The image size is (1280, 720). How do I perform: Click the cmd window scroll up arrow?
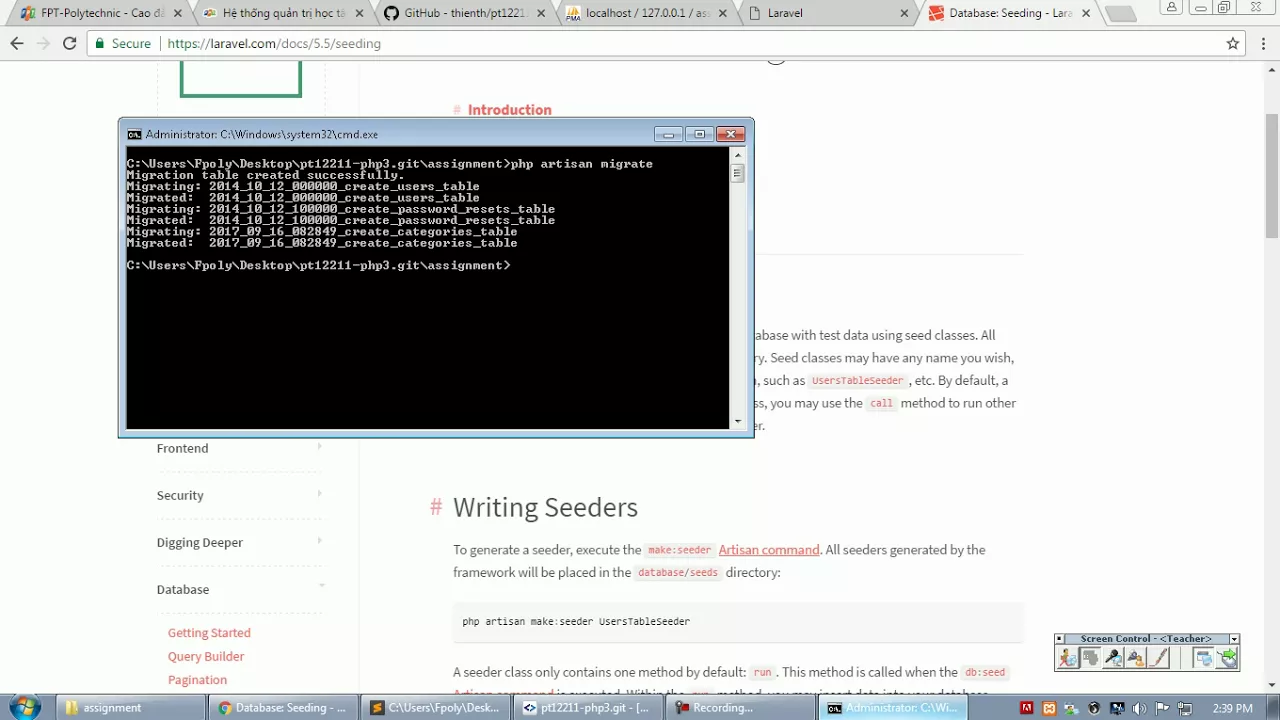tap(738, 155)
